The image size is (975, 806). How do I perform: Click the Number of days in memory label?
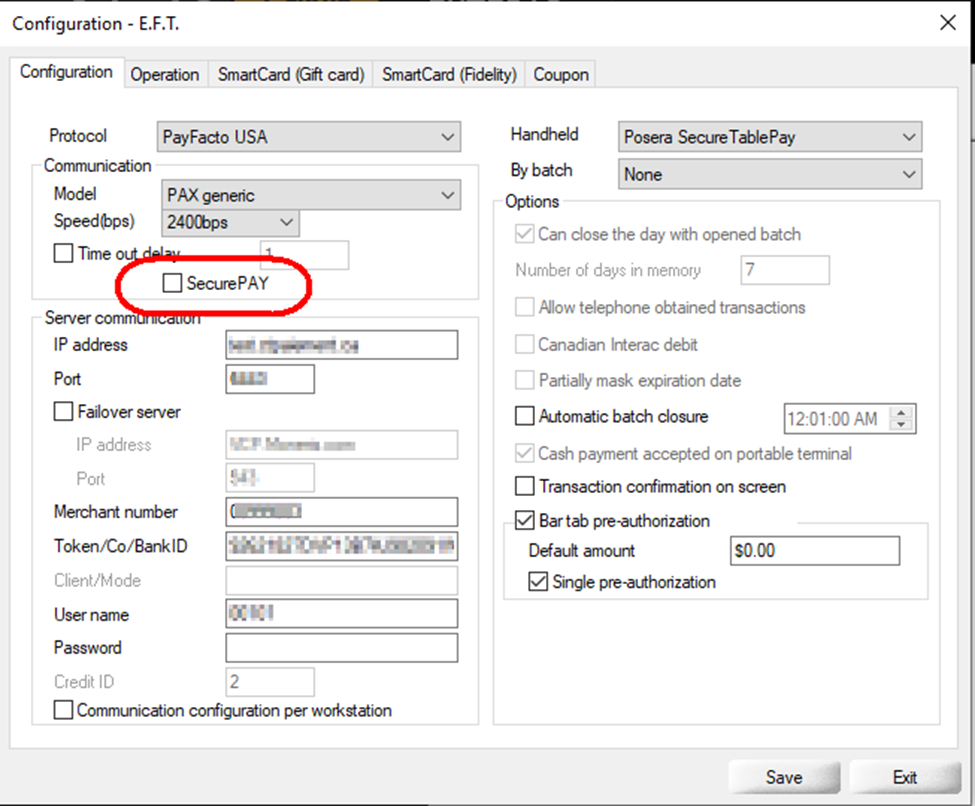[608, 270]
